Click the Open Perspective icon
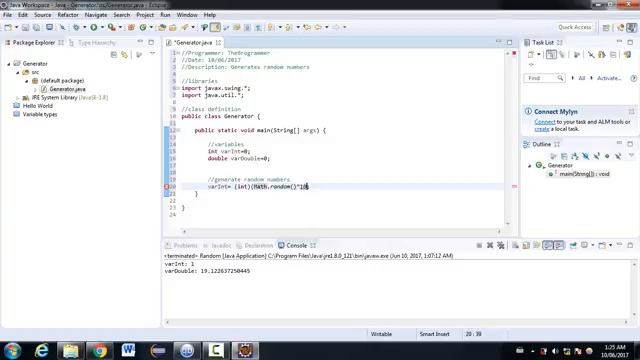Viewport: 640px width, 360px height. [606, 27]
